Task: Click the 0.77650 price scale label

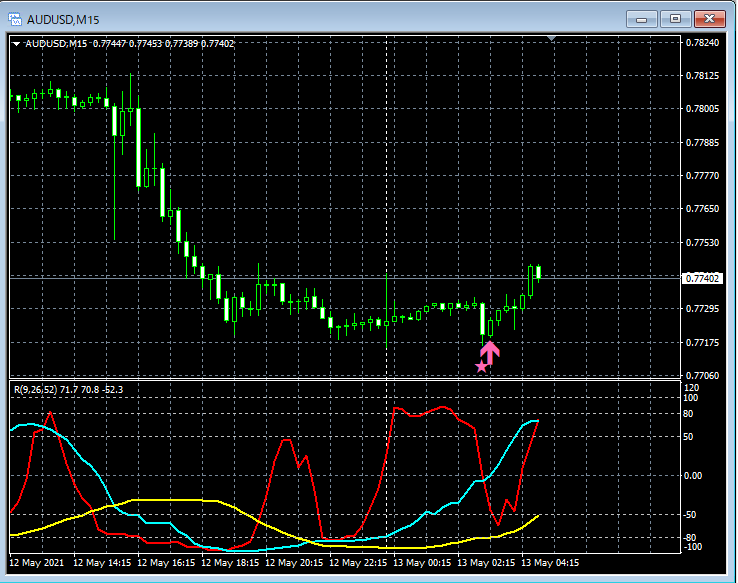Action: point(702,208)
